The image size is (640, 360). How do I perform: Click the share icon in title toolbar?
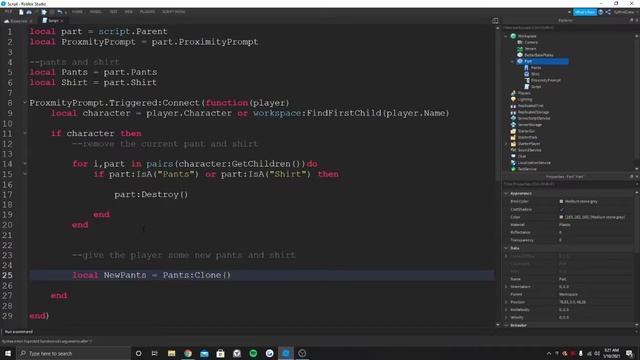pos(608,12)
